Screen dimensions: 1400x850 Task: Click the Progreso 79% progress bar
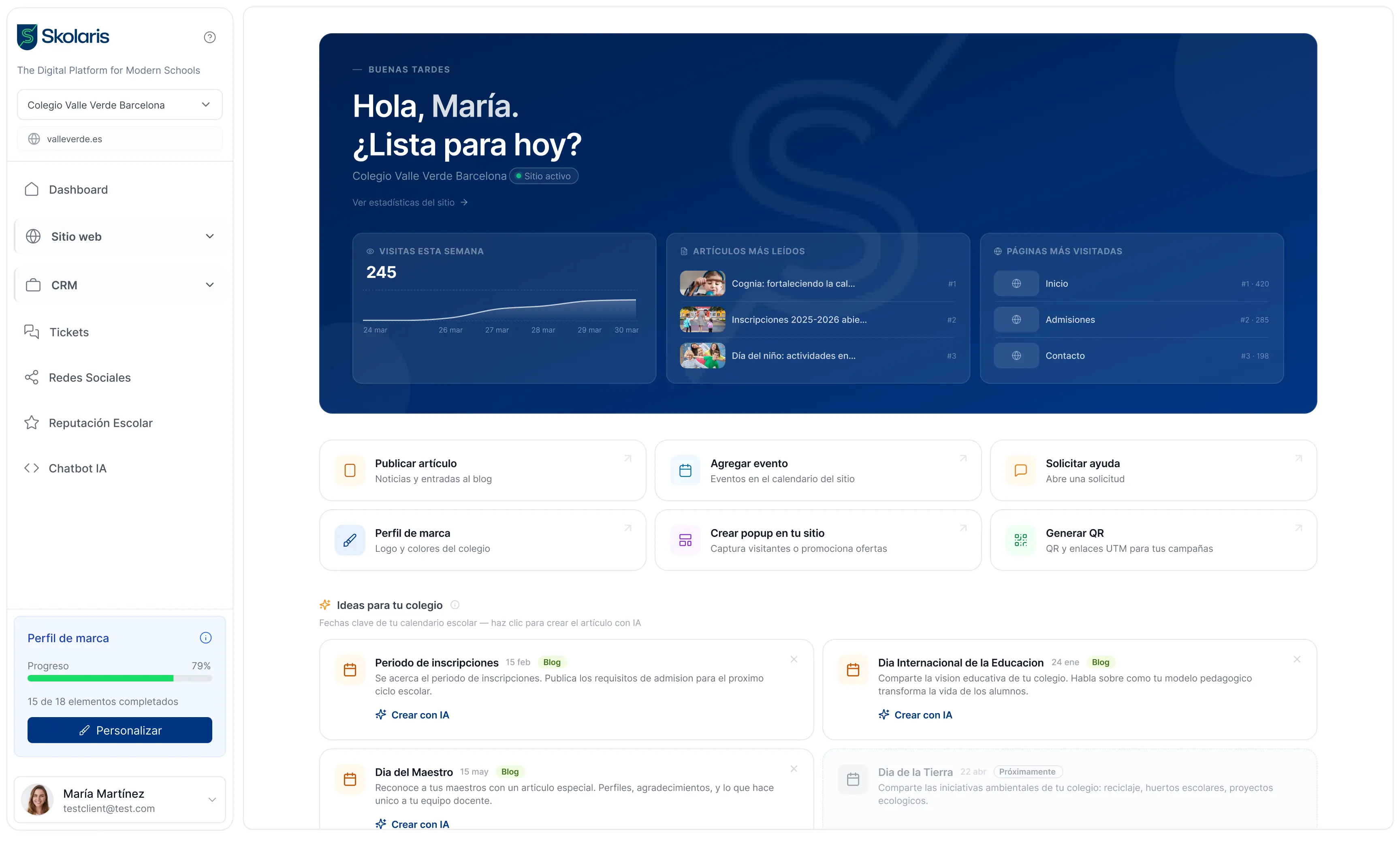click(120, 678)
